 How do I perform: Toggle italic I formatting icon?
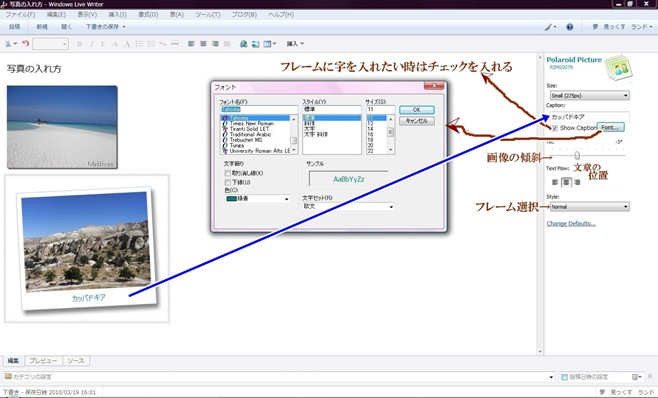coord(91,44)
